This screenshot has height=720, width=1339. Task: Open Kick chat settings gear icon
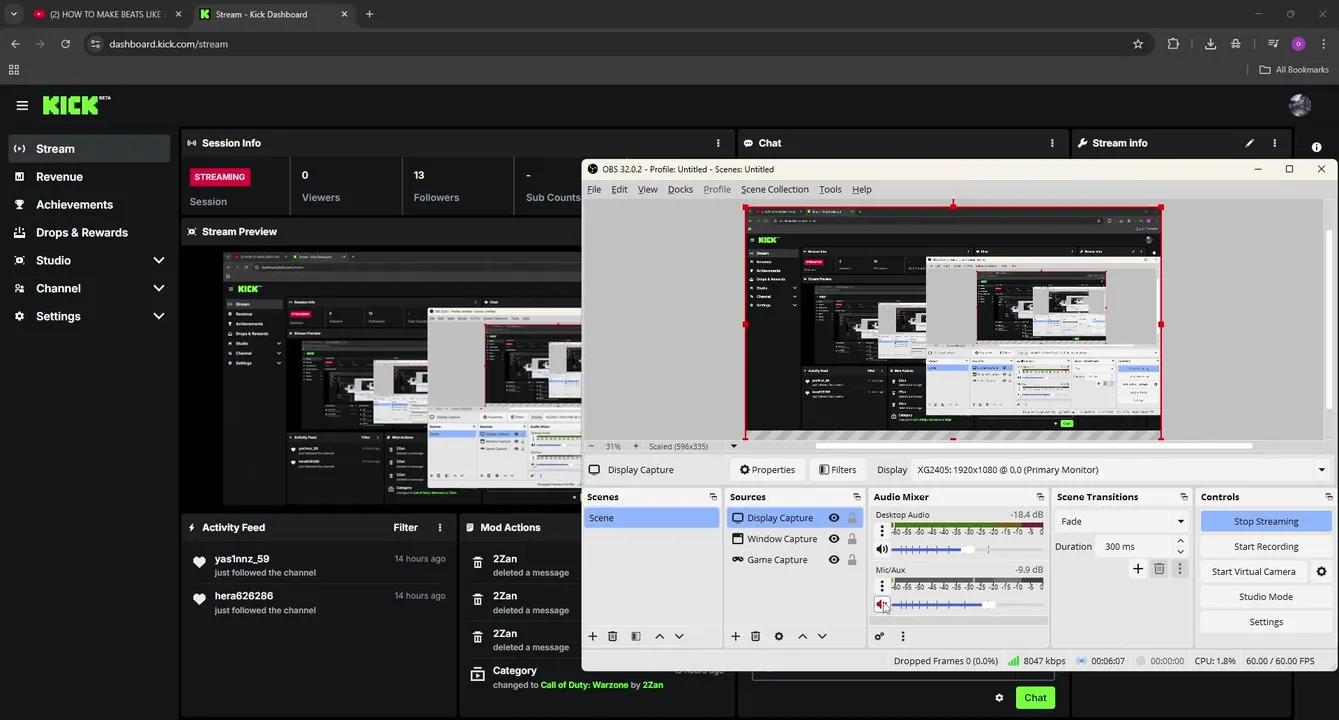tap(998, 698)
